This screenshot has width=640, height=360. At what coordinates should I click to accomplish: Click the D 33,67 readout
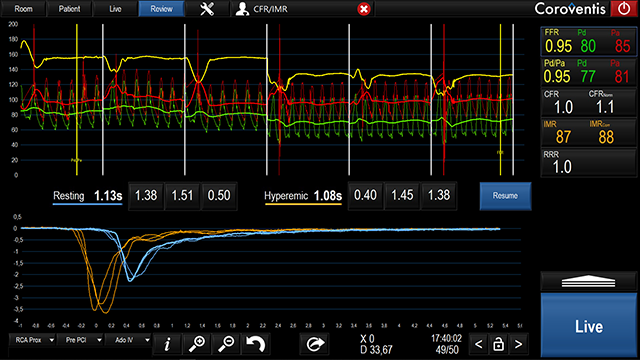(376, 350)
